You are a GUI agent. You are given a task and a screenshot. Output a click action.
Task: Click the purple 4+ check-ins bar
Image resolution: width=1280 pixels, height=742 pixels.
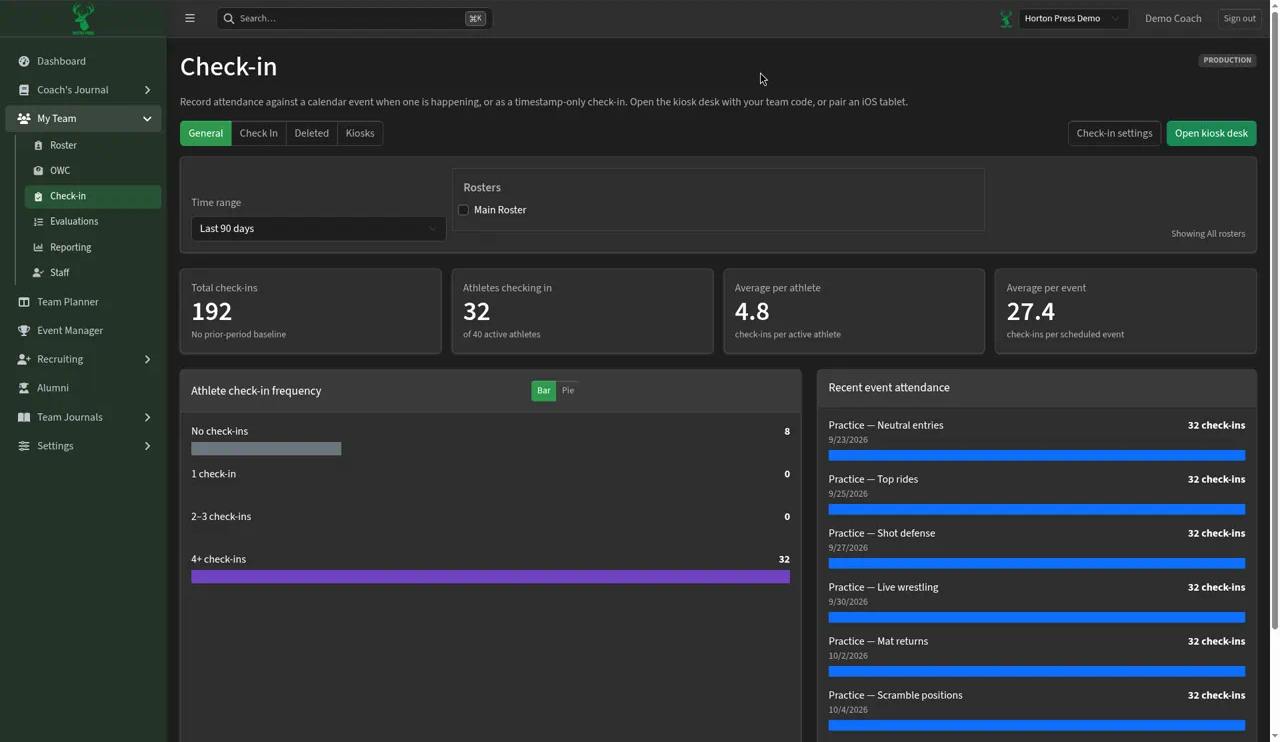(490, 577)
